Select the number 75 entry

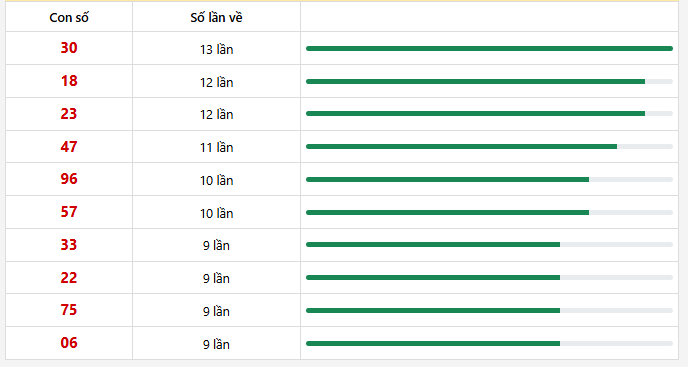(69, 310)
